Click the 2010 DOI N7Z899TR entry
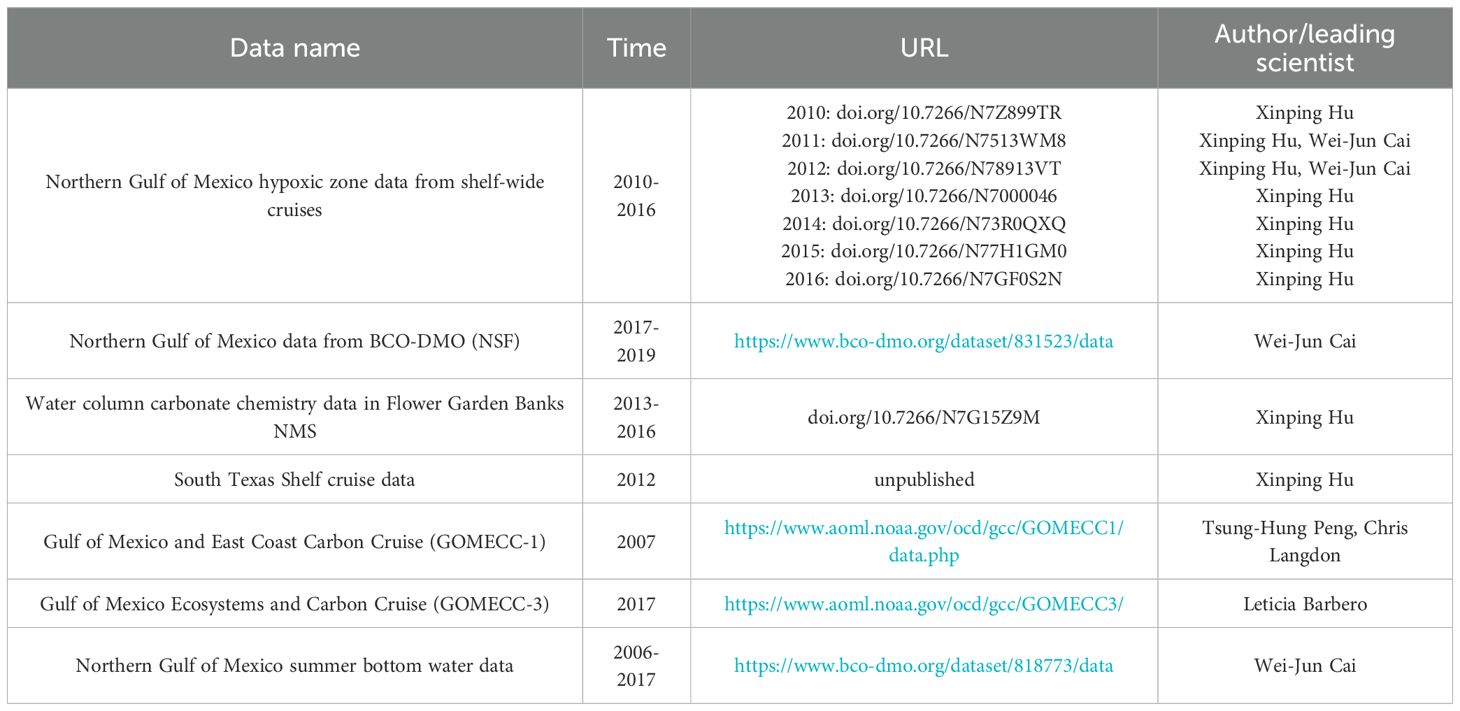Image resolution: width=1460 pixels, height=711 pixels. point(923,112)
